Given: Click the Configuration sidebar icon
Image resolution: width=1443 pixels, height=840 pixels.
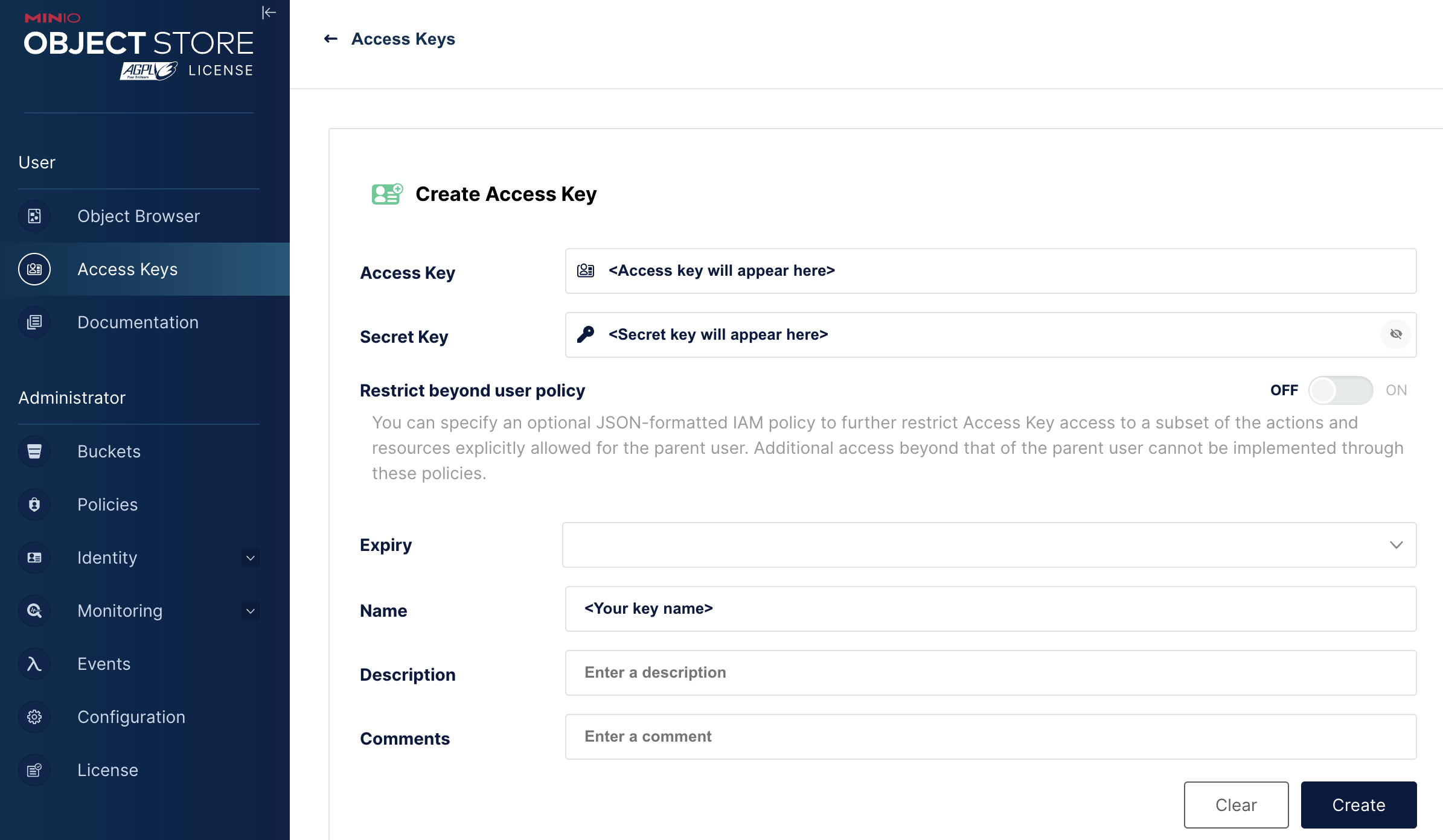Looking at the screenshot, I should coord(35,716).
